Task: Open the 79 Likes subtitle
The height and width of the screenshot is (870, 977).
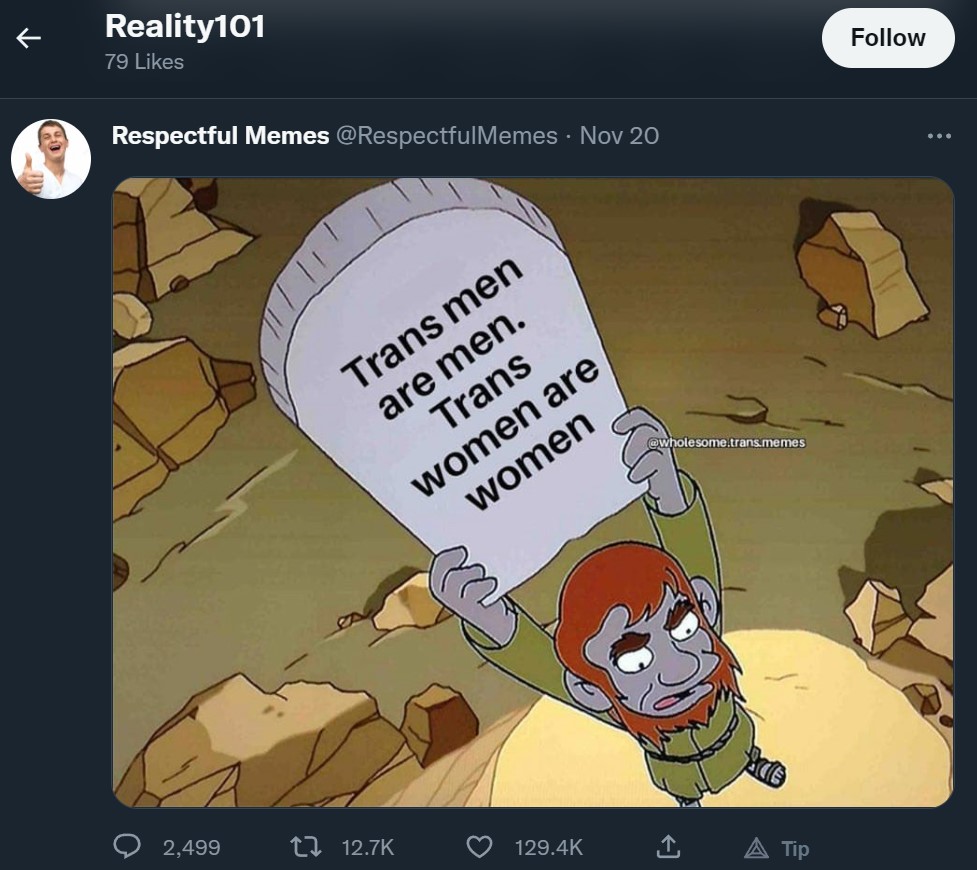Action: [x=145, y=62]
